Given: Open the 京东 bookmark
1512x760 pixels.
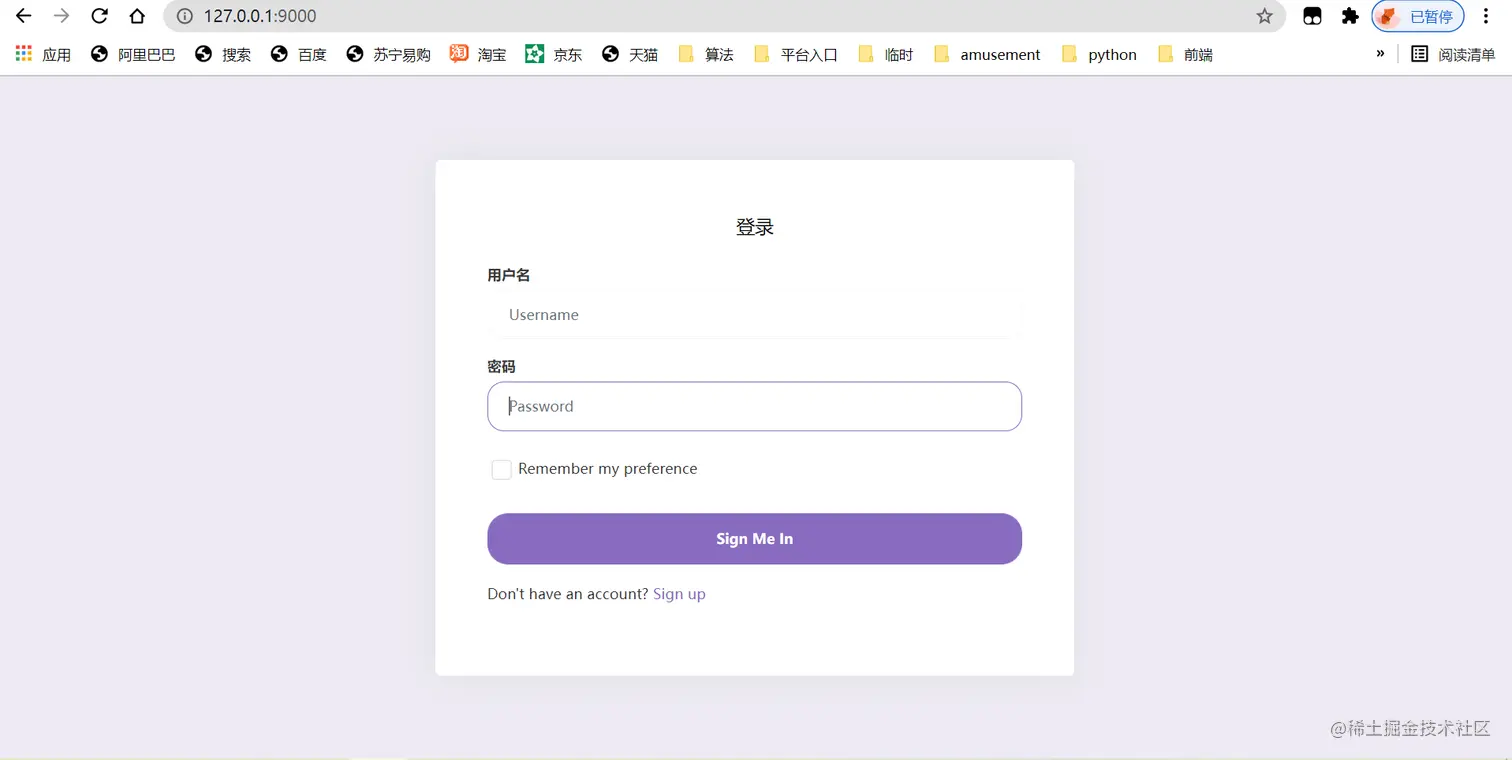Looking at the screenshot, I should (553, 54).
